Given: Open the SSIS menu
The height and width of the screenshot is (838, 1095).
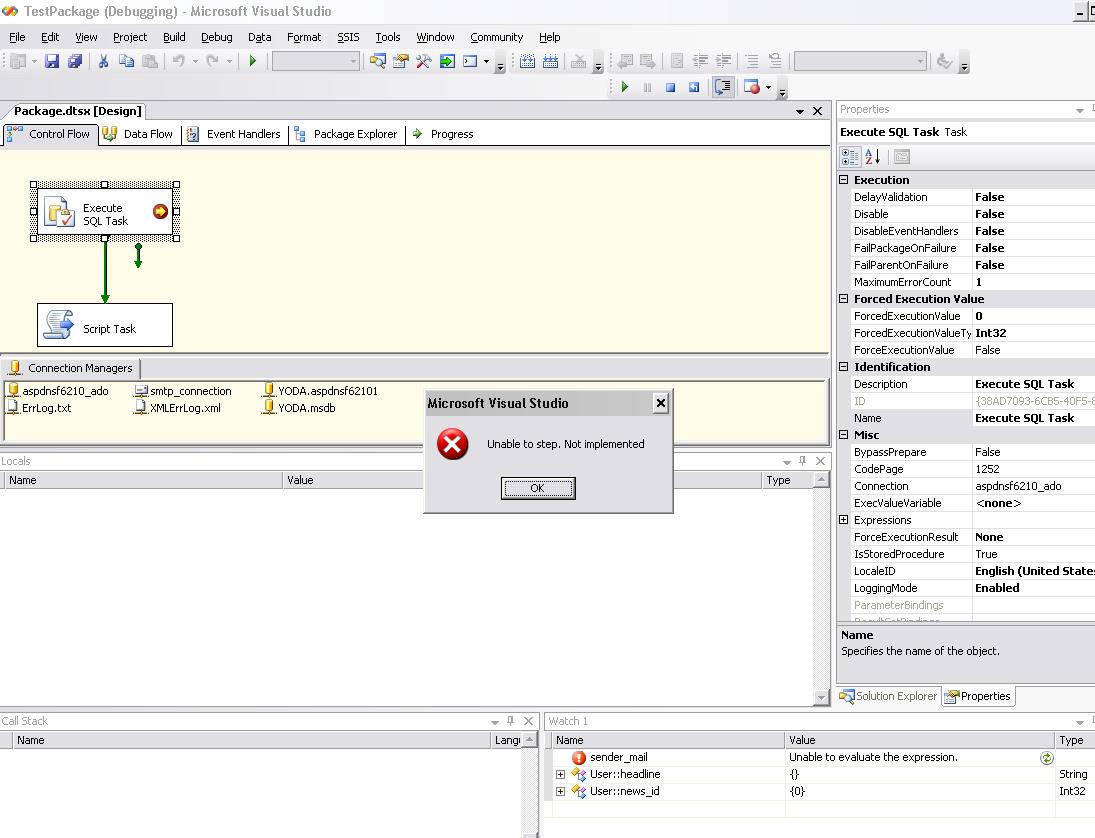Looking at the screenshot, I should click(x=348, y=37).
